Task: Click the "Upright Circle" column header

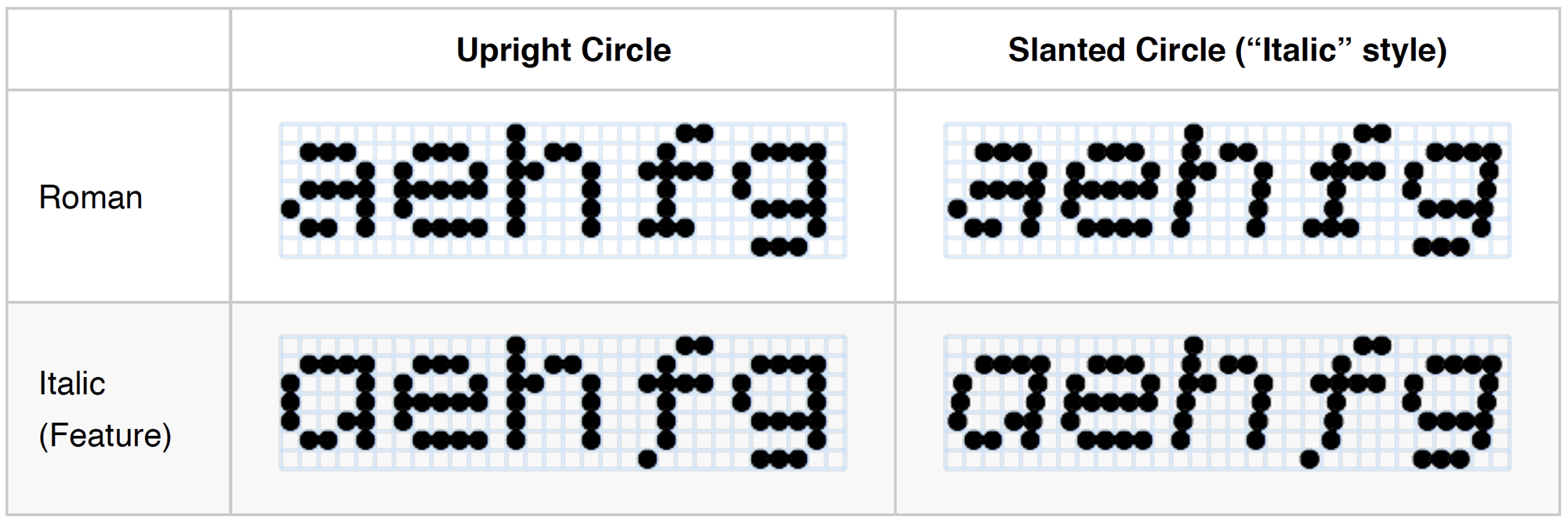Action: click(563, 50)
